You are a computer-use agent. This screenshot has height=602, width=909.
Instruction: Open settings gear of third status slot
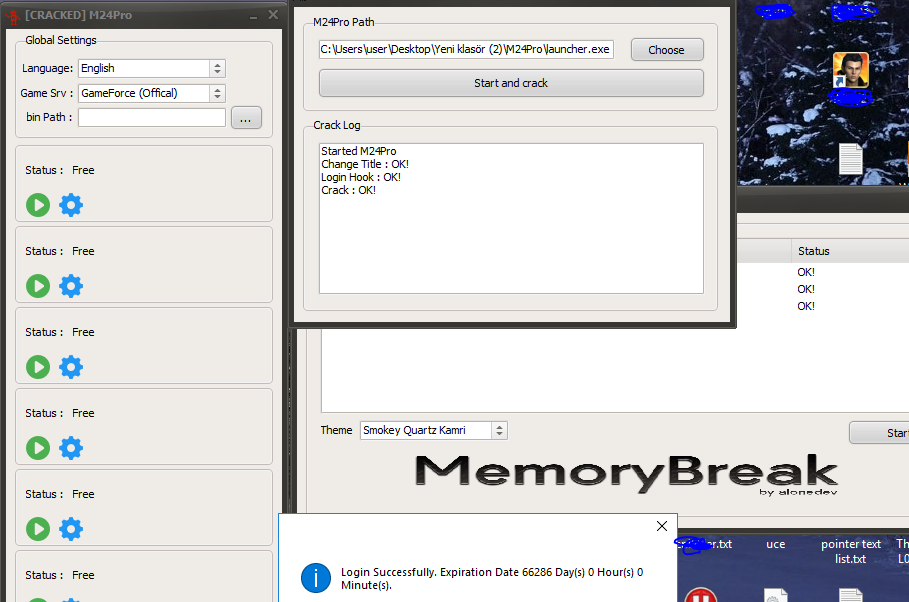pyautogui.click(x=71, y=367)
